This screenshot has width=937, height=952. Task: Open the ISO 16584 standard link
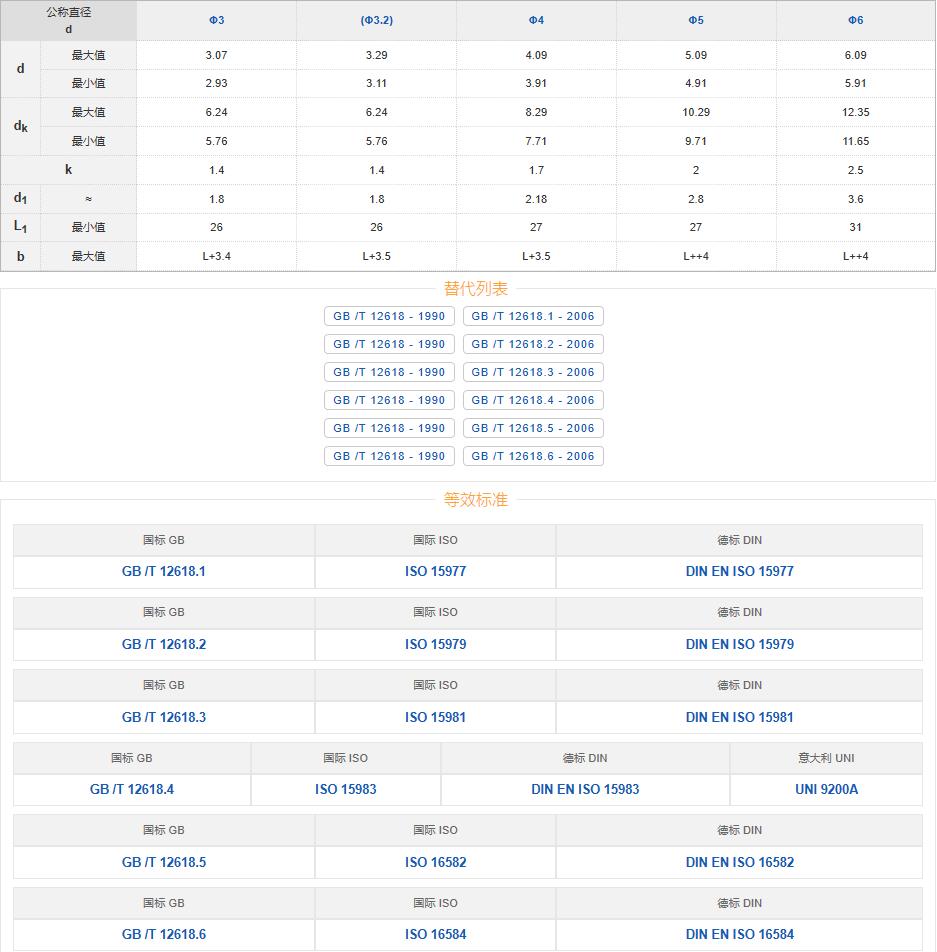[x=435, y=935]
